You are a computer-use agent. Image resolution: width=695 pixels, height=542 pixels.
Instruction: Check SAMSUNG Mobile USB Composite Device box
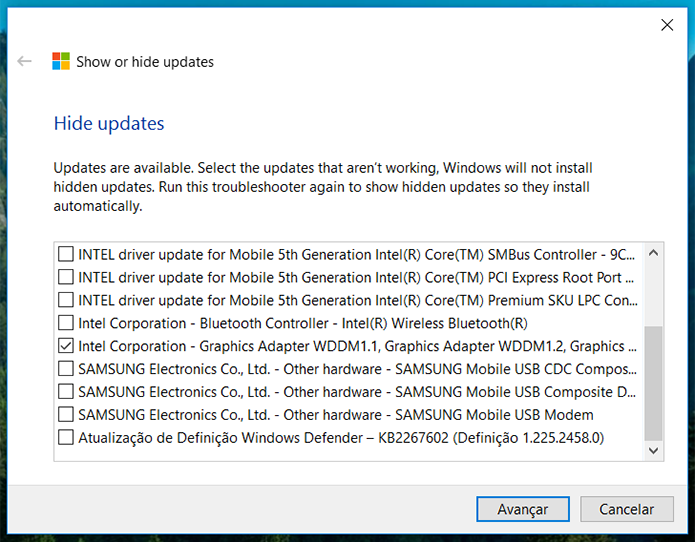pyautogui.click(x=66, y=392)
